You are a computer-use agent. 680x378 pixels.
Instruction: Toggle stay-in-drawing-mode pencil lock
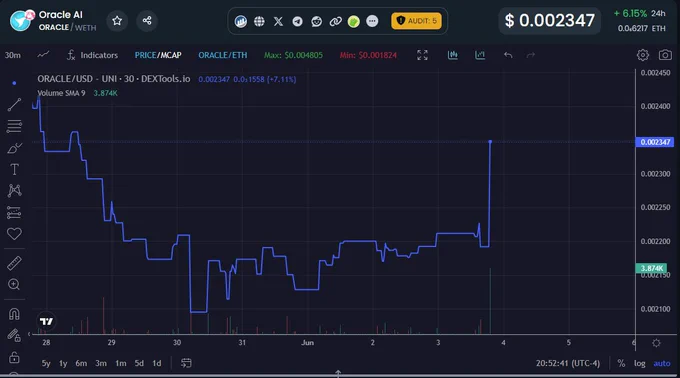[14, 335]
